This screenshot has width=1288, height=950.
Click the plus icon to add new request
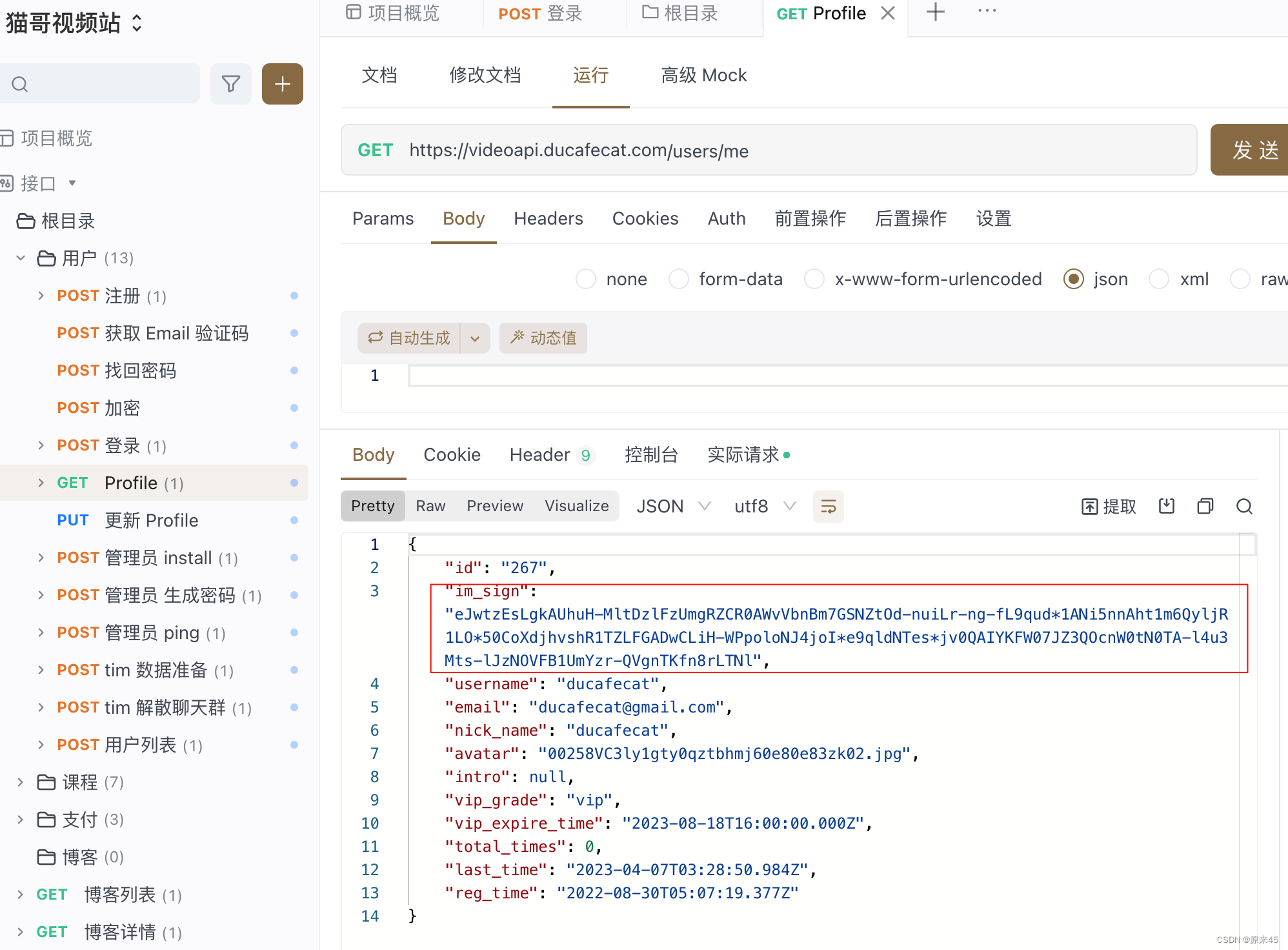(x=282, y=83)
